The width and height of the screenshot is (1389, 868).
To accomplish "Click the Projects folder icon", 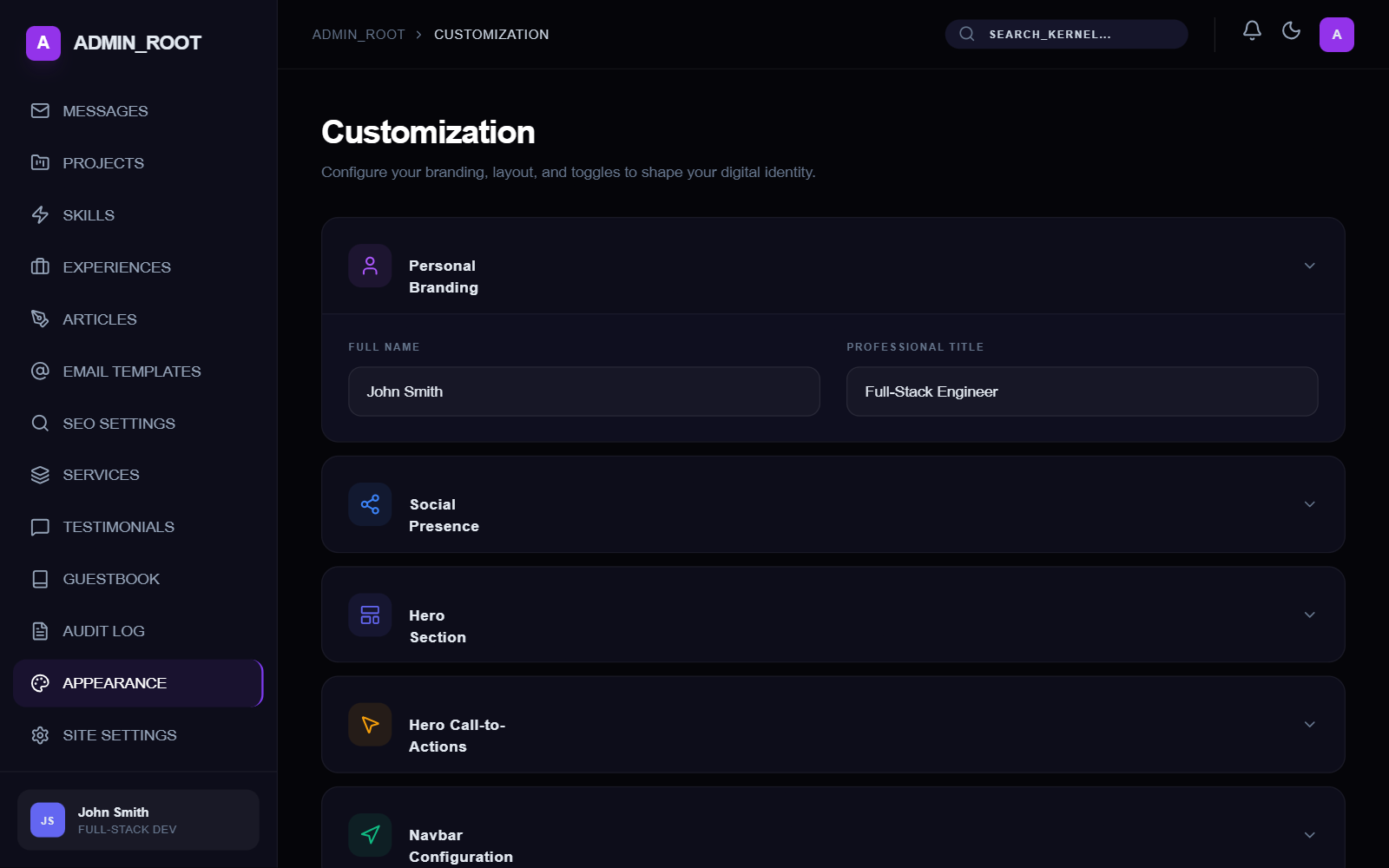I will point(40,163).
